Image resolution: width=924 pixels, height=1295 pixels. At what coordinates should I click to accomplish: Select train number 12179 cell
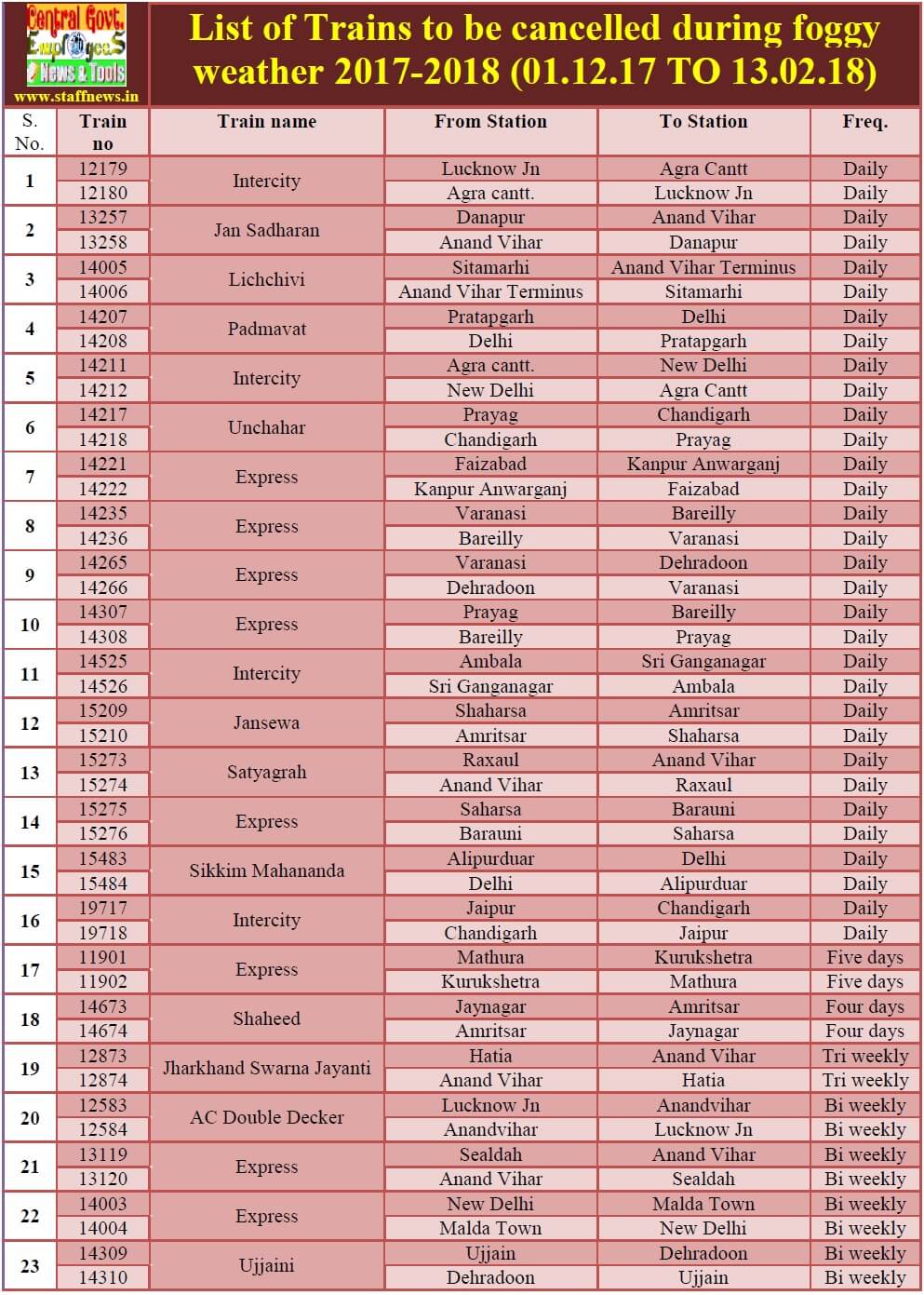pyautogui.click(x=102, y=169)
